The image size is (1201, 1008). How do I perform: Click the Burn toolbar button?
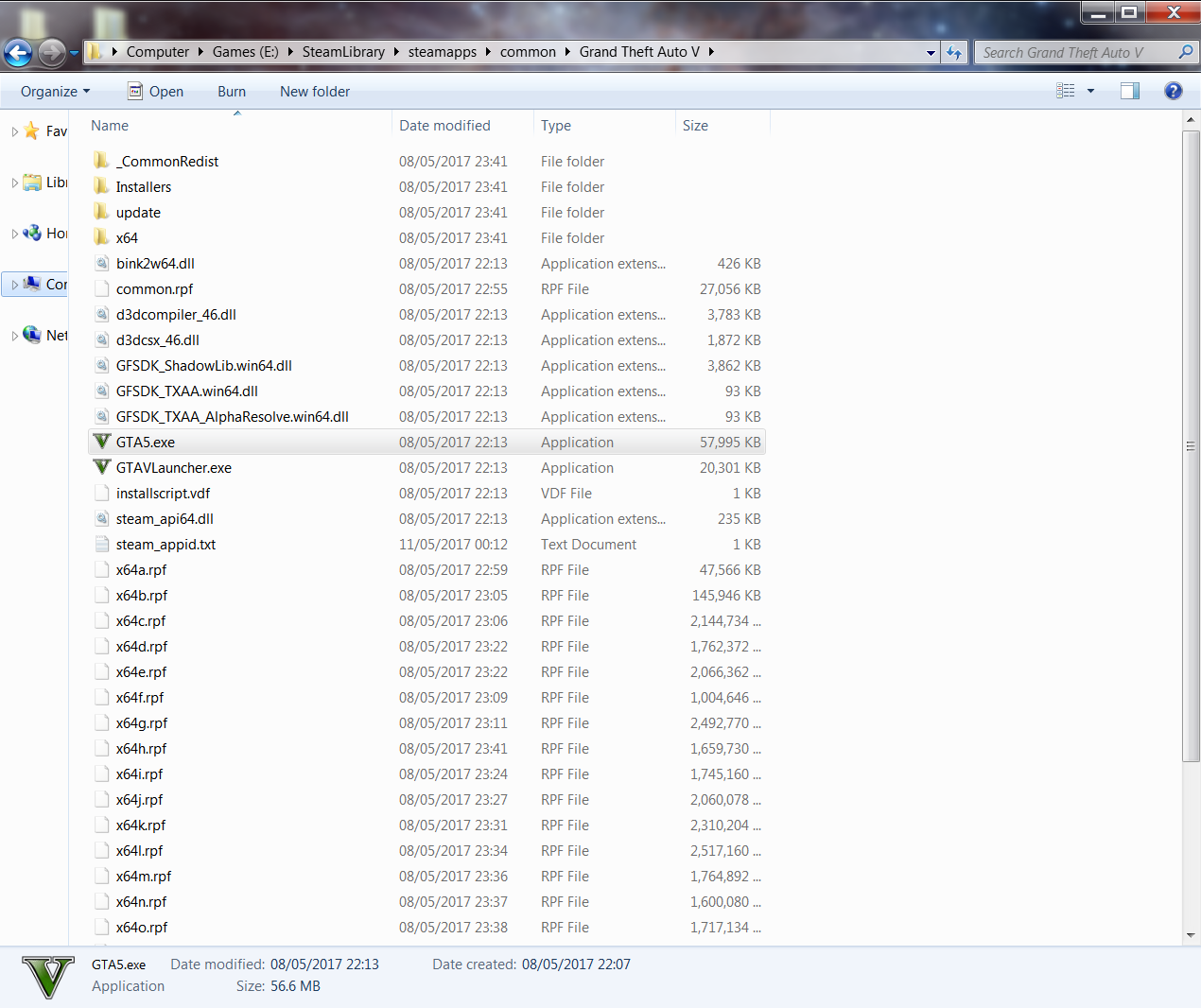point(232,91)
